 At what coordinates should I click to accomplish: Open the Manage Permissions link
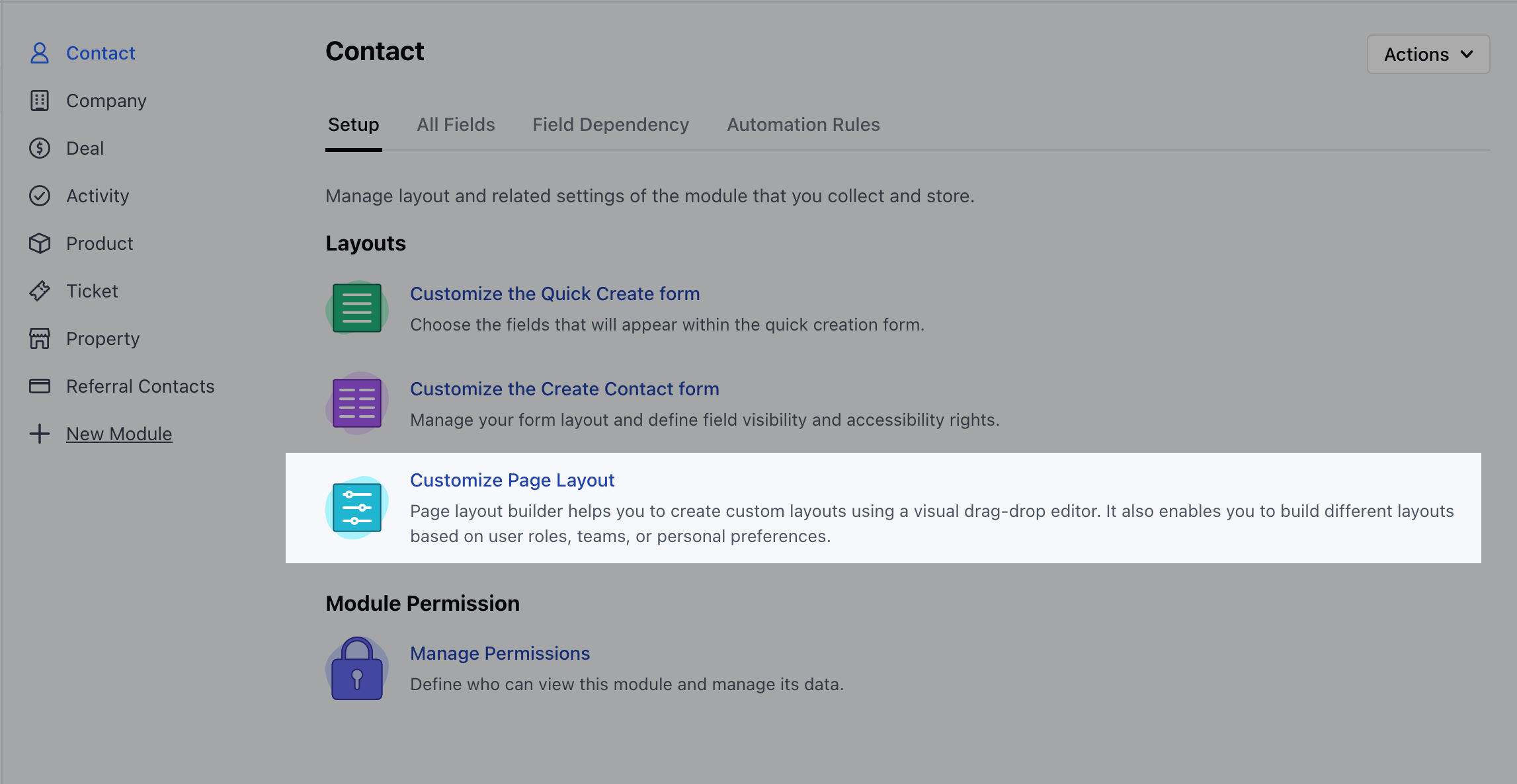(x=500, y=653)
